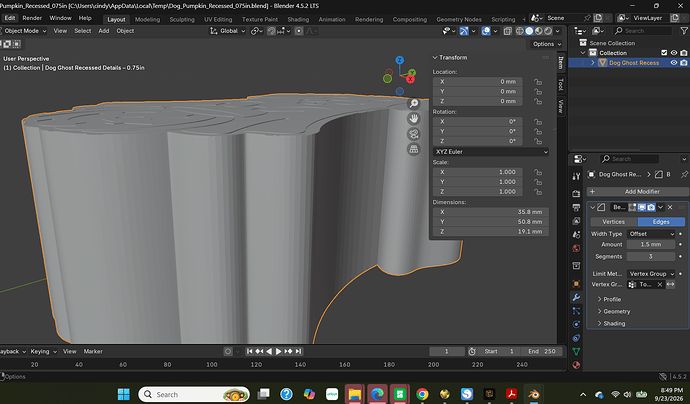Toggle Bevel modifier viewport display
690x404 pixels.
click(642, 207)
